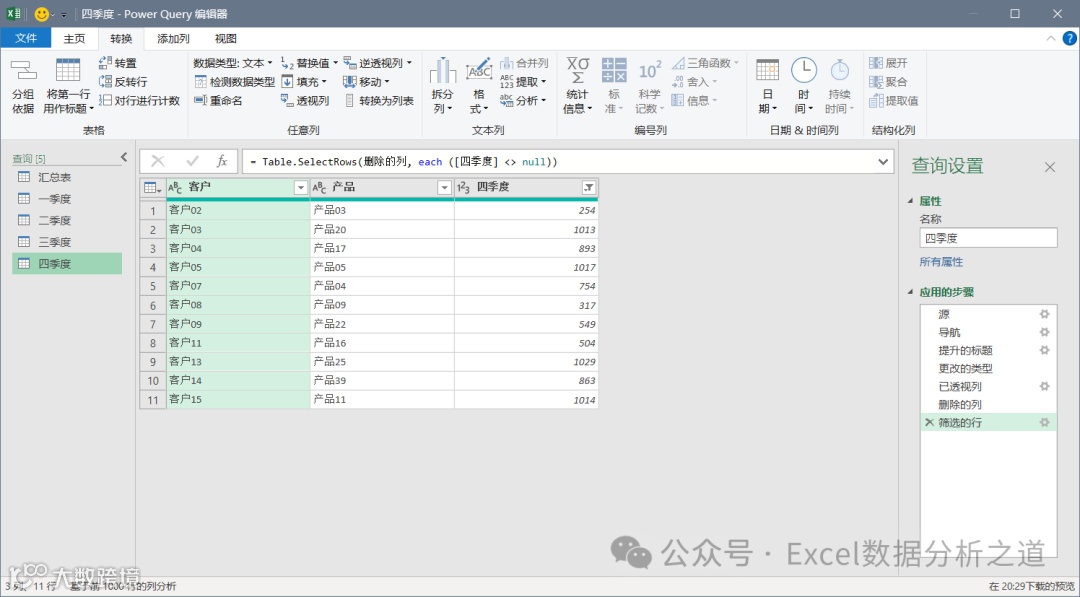The width and height of the screenshot is (1080, 597).
Task: Open the 填充 fill dropdown
Action: coord(304,82)
